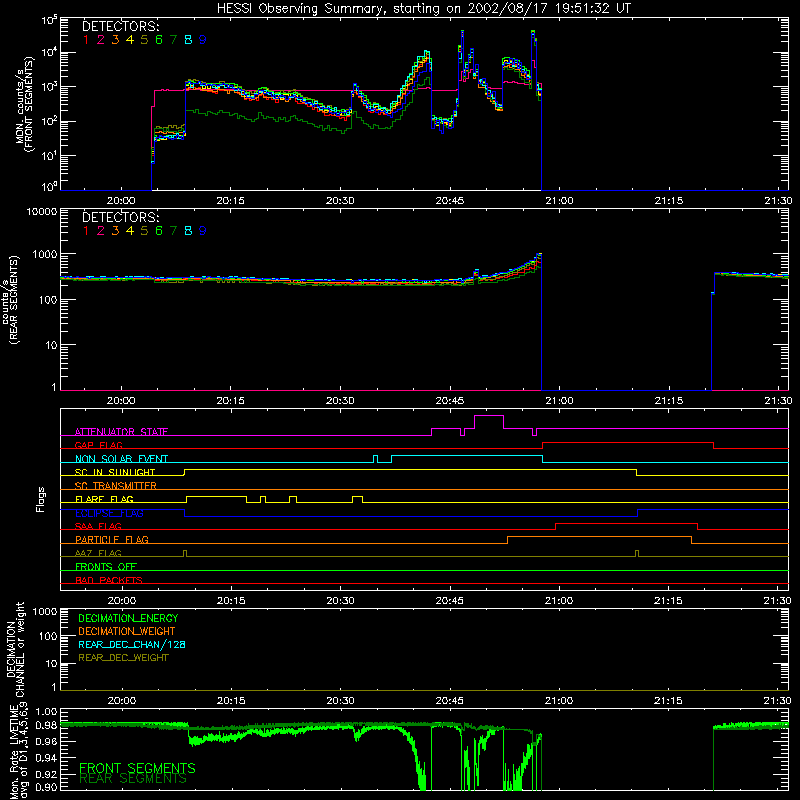
Task: Click the DETECTORS: heading in the rear segments plot
Action: pos(120,217)
